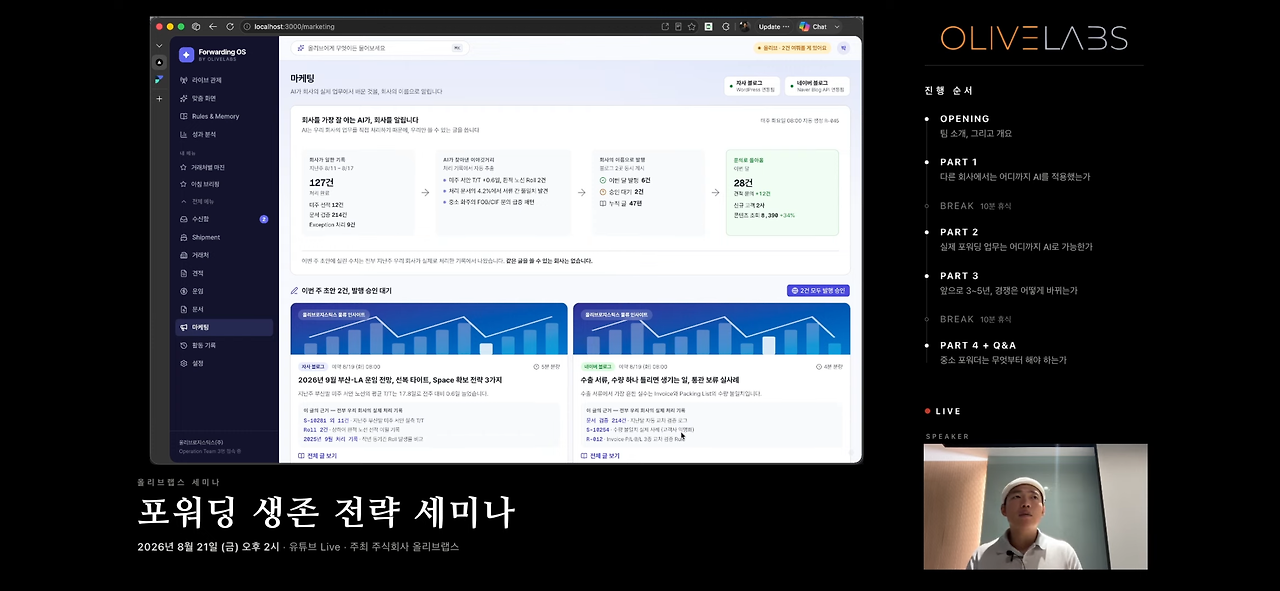
Task: Click the green extension icon in the toolbar
Action: tap(708, 26)
